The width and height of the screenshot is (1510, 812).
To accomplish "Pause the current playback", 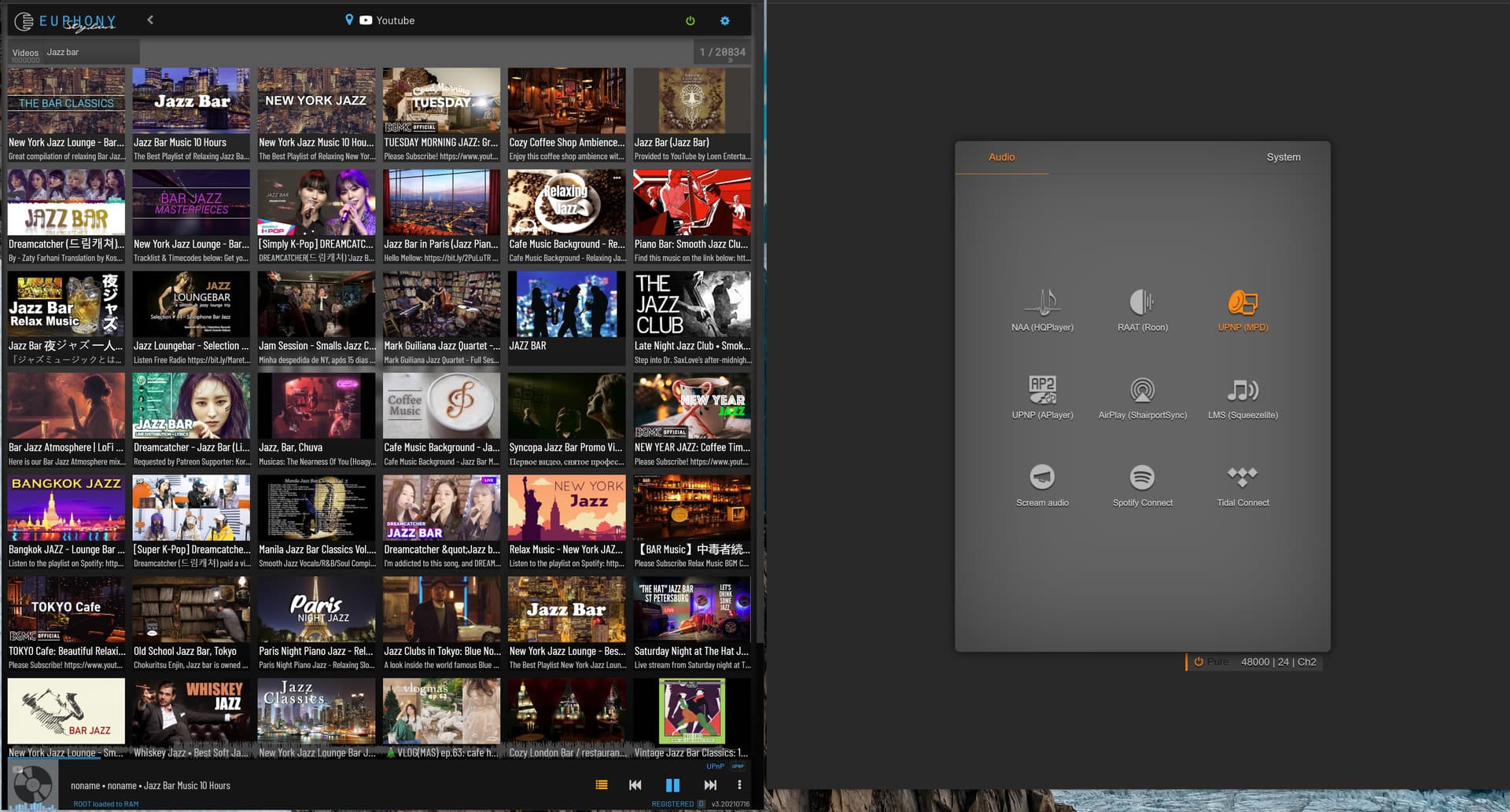I will tap(672, 785).
